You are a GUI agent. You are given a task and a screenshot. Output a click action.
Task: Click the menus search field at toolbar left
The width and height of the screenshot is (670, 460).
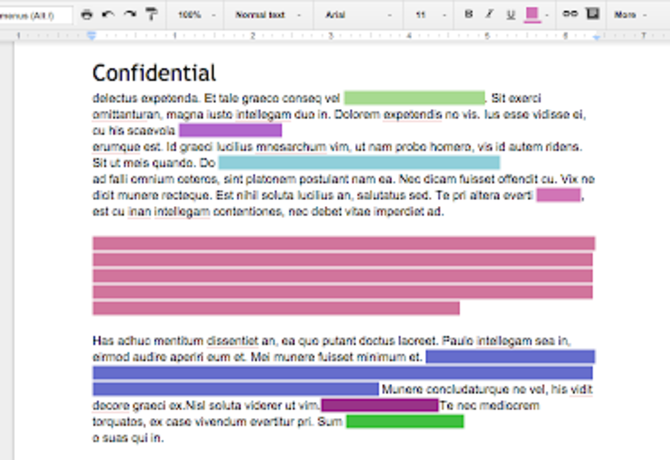click(x=35, y=15)
